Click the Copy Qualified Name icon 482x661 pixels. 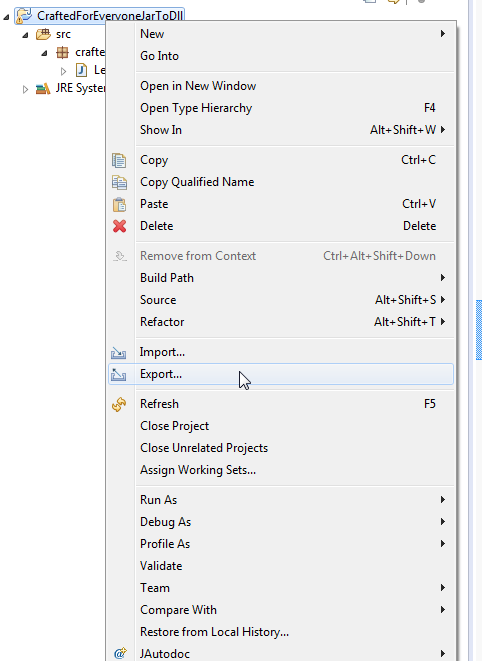[x=119, y=182]
